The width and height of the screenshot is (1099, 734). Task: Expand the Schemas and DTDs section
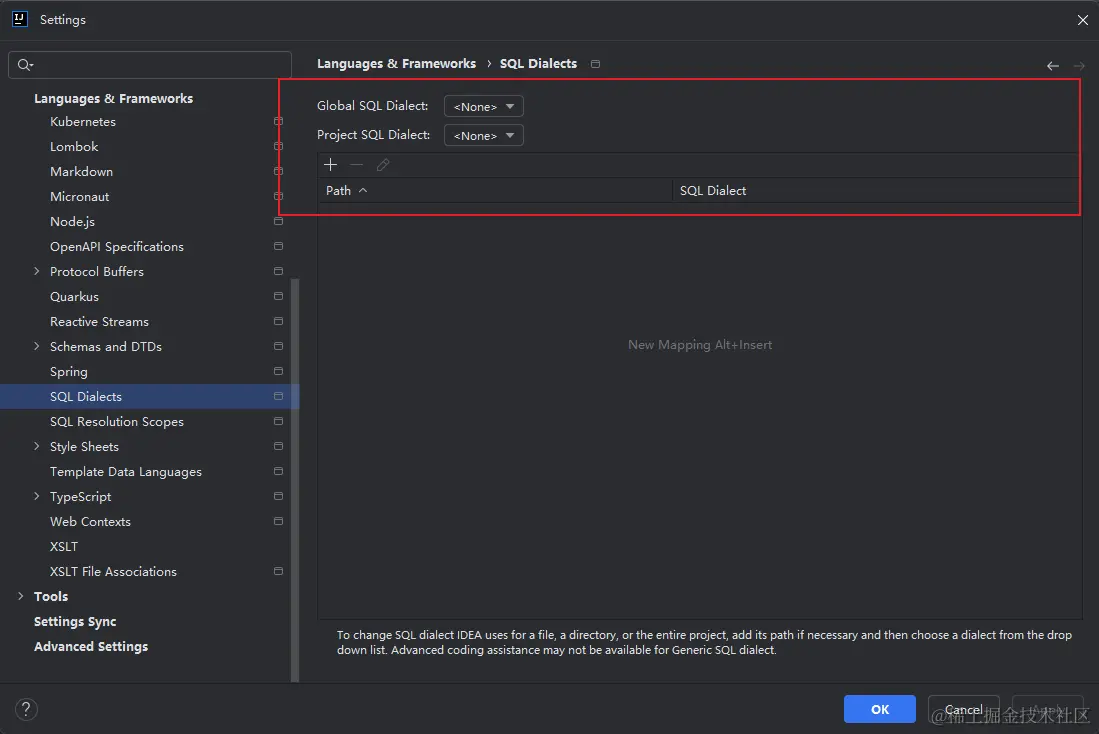coord(36,346)
